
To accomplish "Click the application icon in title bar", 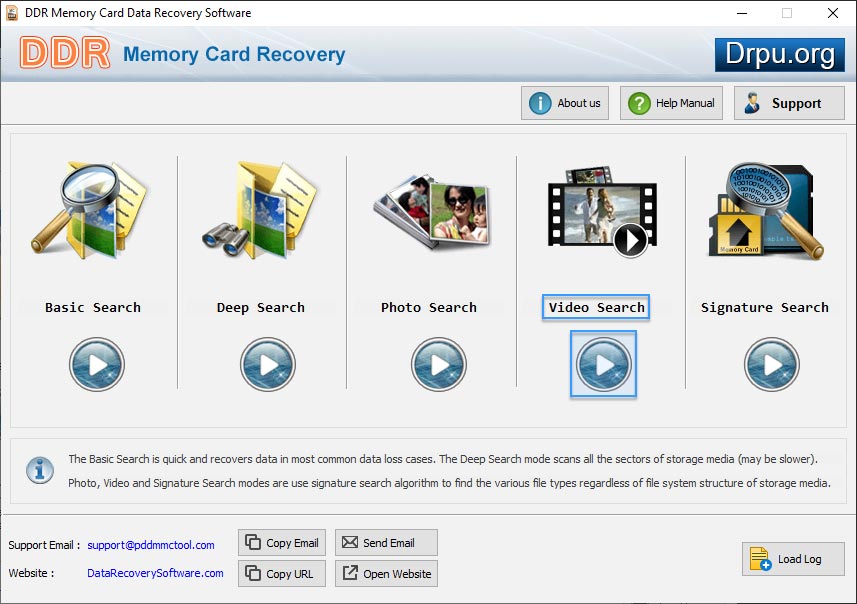I will pos(12,13).
